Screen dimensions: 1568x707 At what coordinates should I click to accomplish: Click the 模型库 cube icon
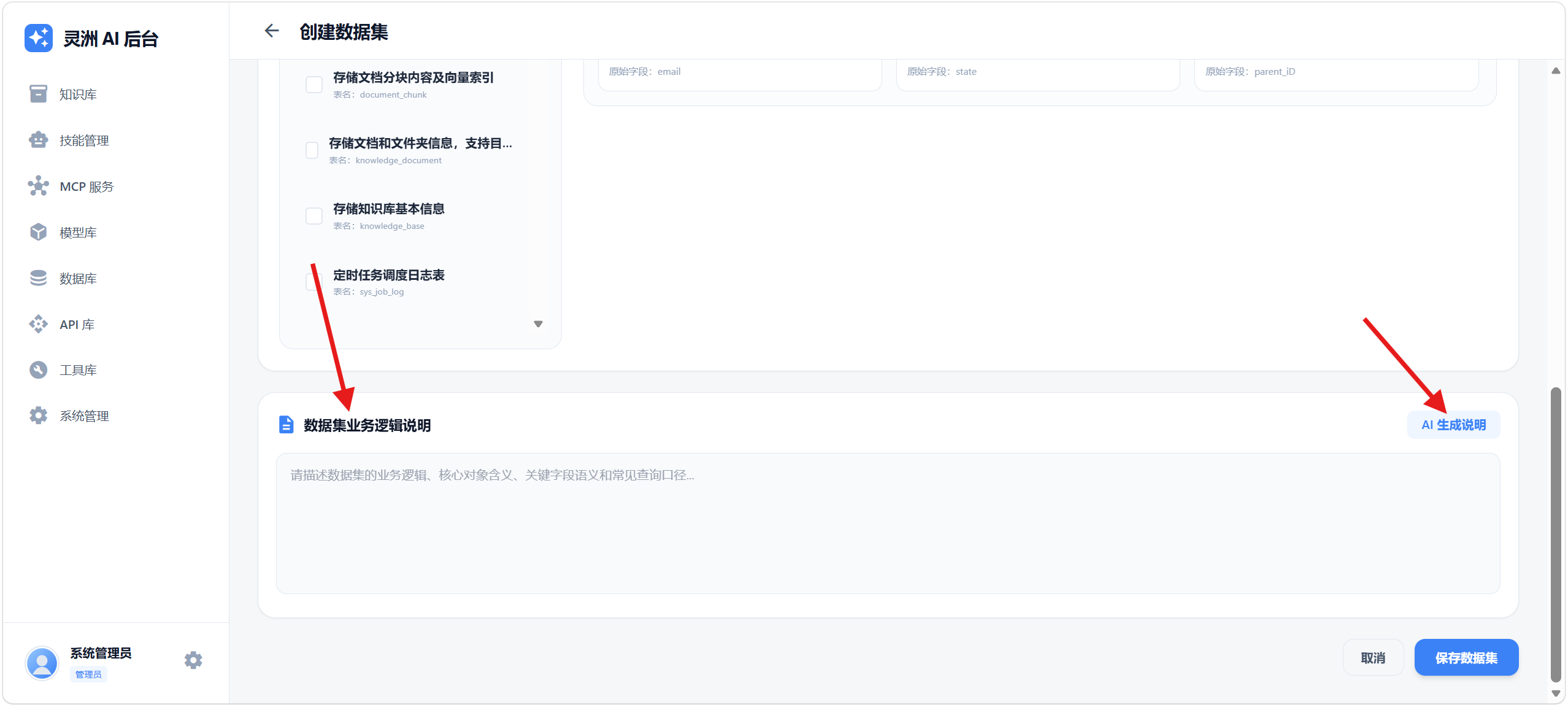pyautogui.click(x=38, y=232)
